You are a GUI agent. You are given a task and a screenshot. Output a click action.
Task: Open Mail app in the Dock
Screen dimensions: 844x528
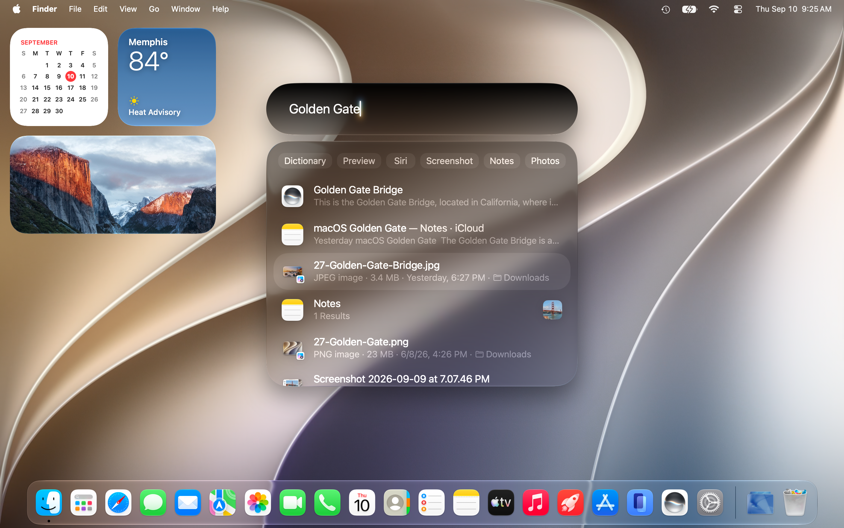pos(188,503)
